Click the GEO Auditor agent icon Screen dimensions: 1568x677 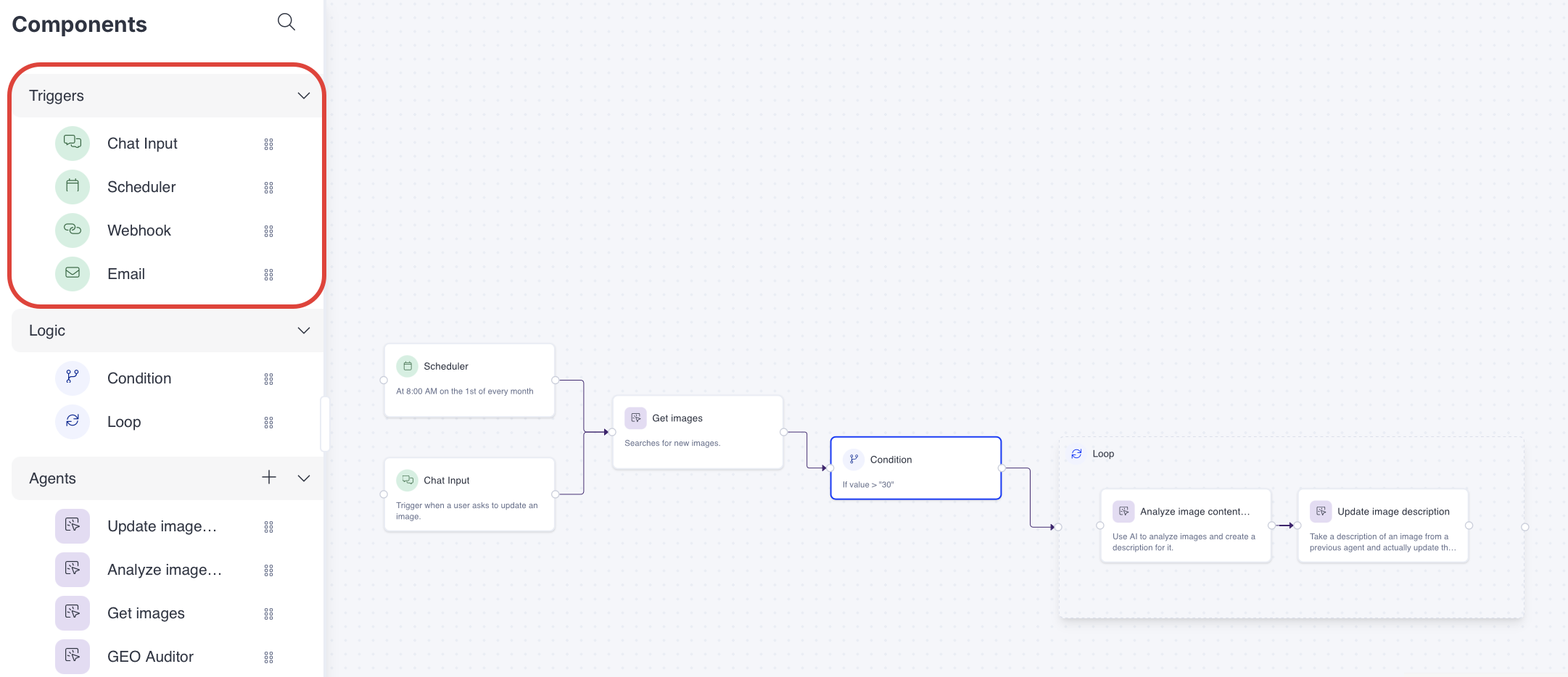click(x=73, y=656)
